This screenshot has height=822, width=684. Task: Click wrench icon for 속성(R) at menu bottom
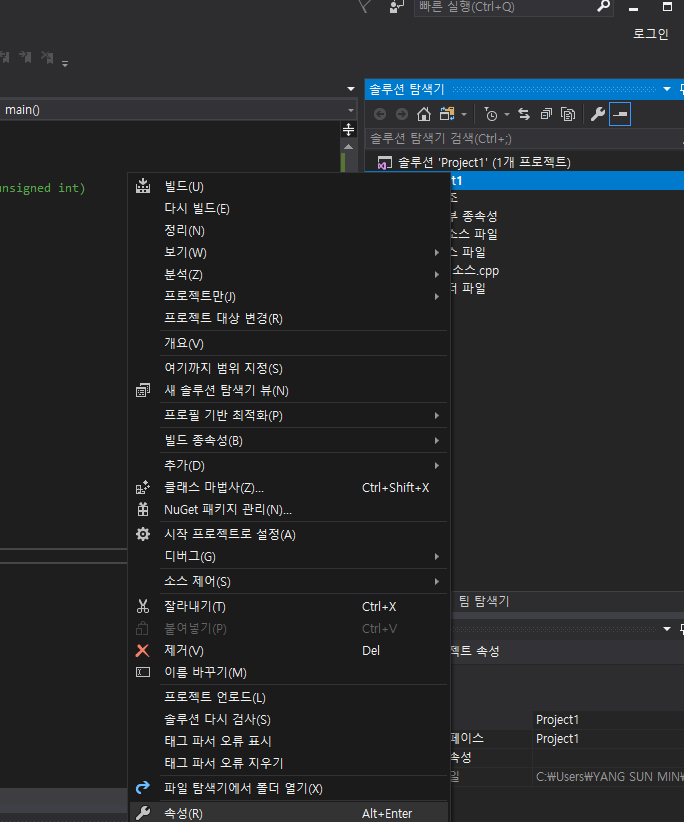[x=143, y=813]
